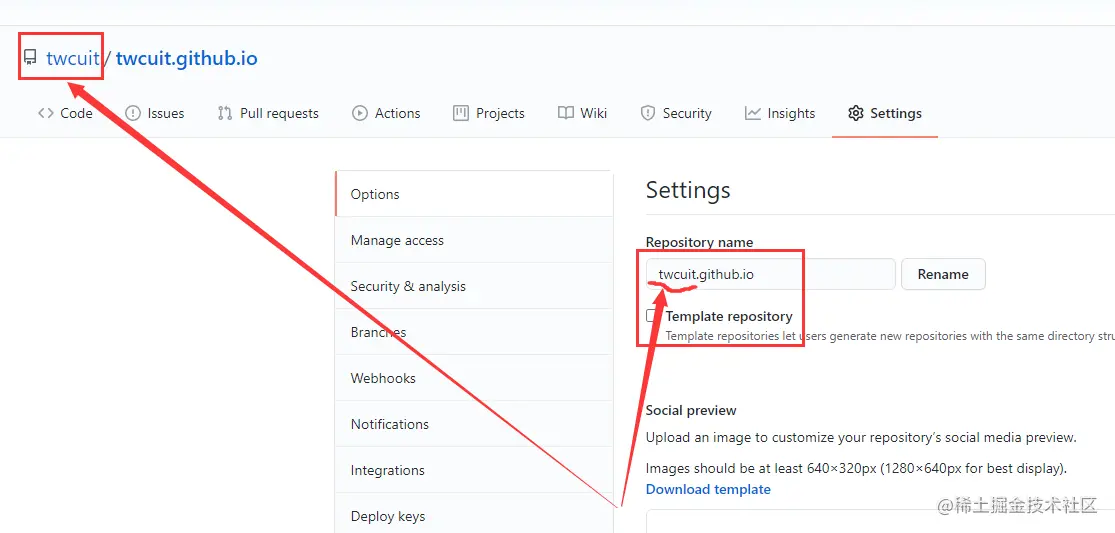The width and height of the screenshot is (1115, 533).
Task: Go to Branches settings
Action: [x=474, y=332]
